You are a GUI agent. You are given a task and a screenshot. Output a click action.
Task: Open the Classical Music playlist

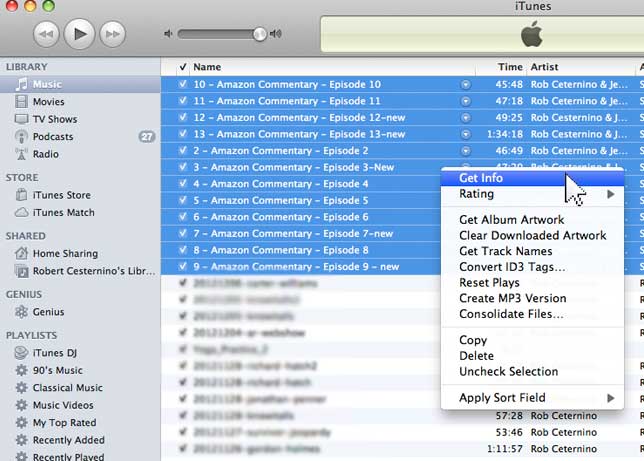80,388
